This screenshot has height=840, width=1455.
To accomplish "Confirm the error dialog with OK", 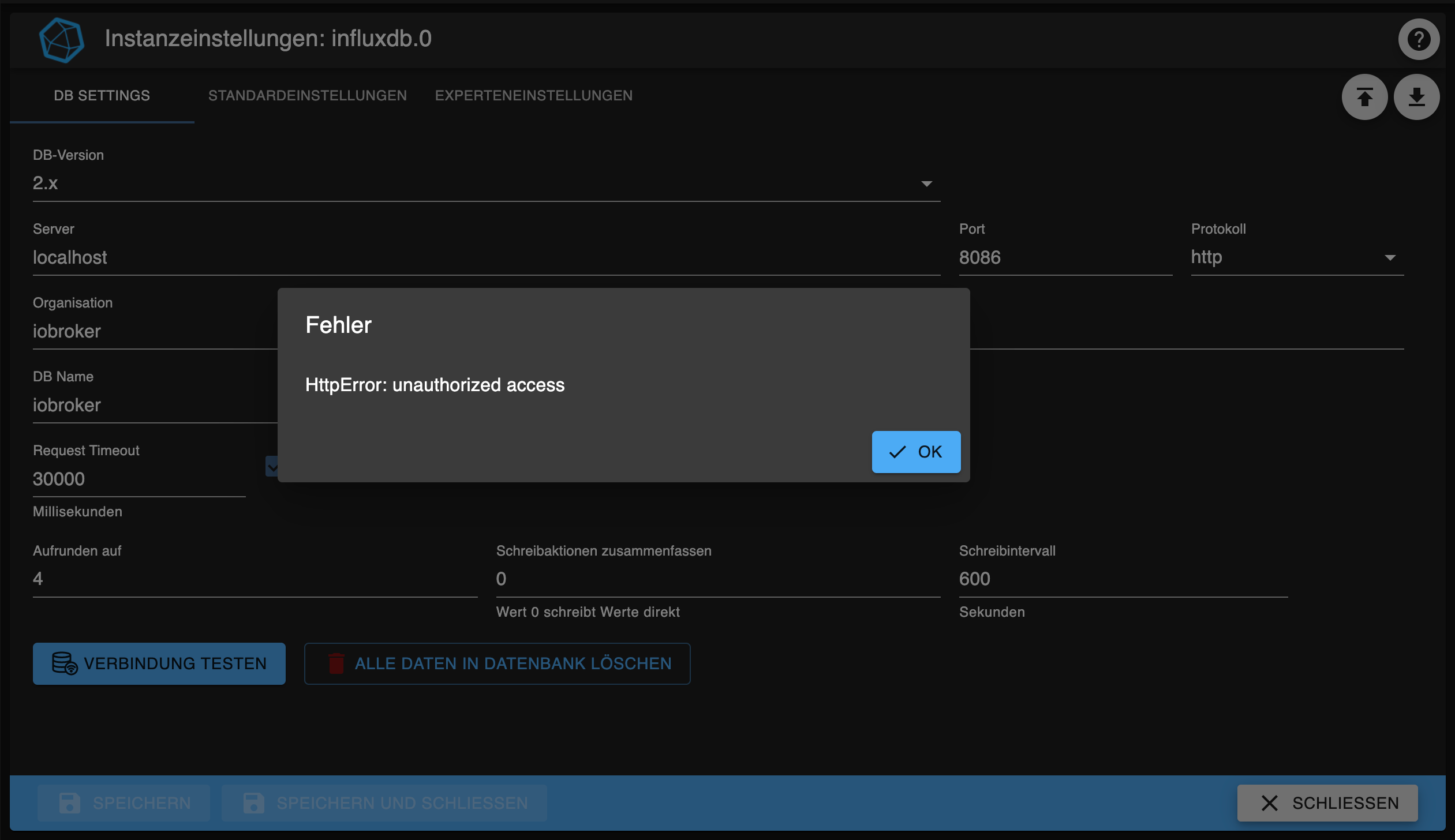I will click(x=916, y=452).
